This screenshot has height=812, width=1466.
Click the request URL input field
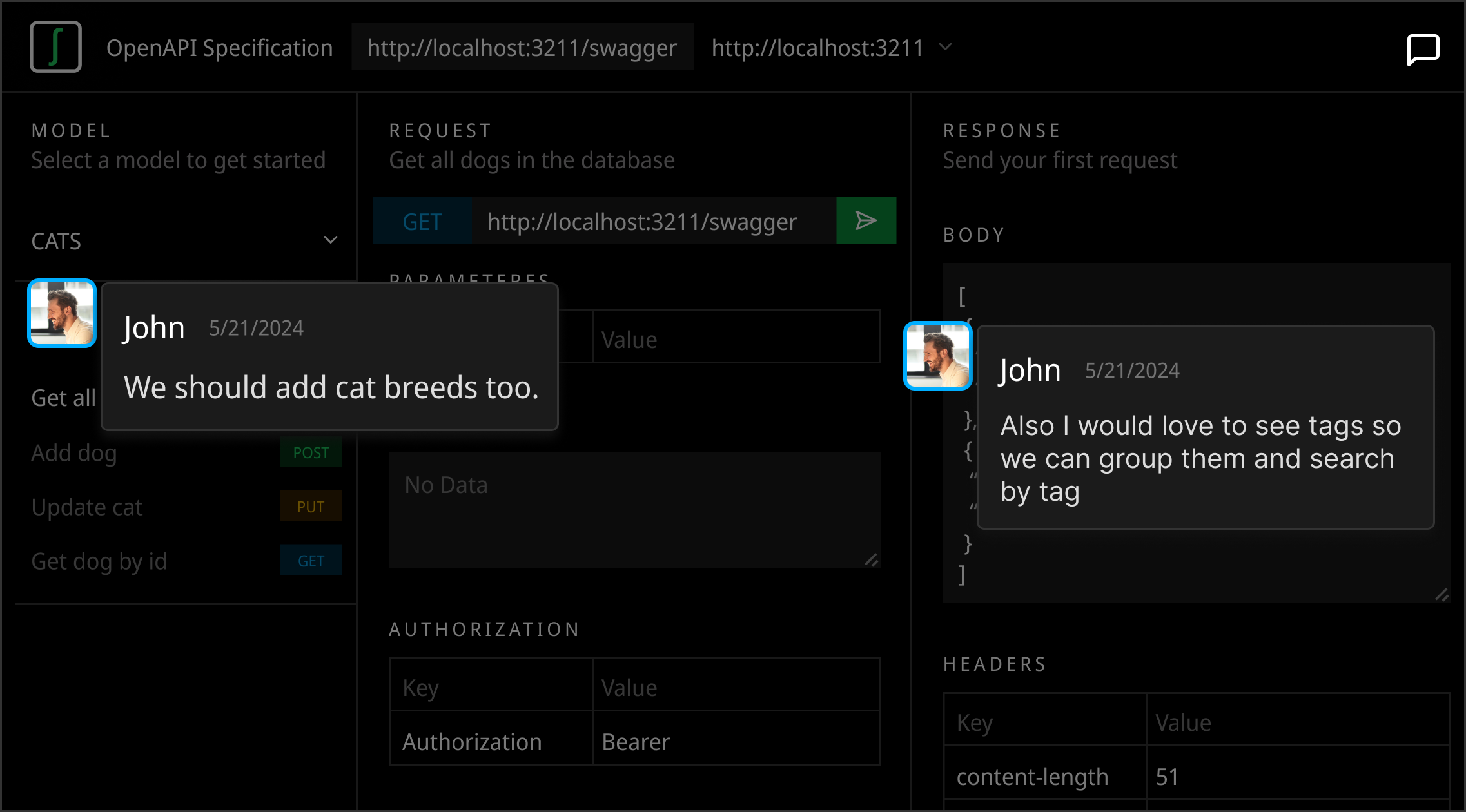tap(654, 221)
